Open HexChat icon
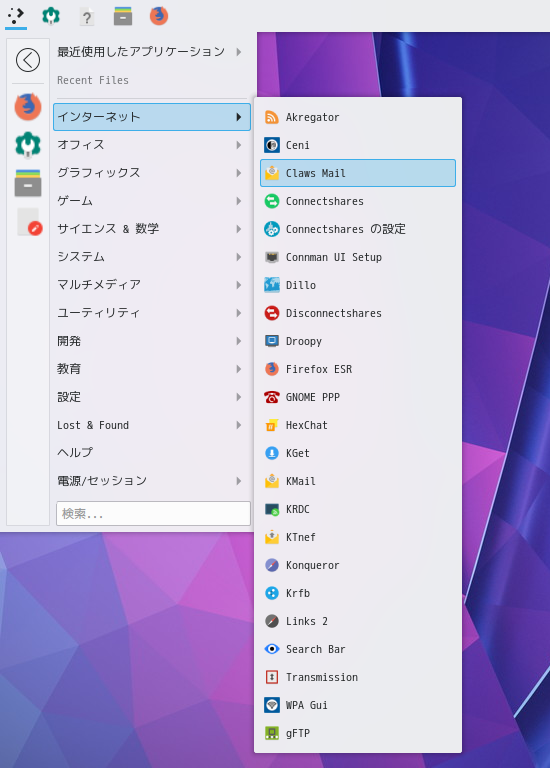 pyautogui.click(x=272, y=425)
